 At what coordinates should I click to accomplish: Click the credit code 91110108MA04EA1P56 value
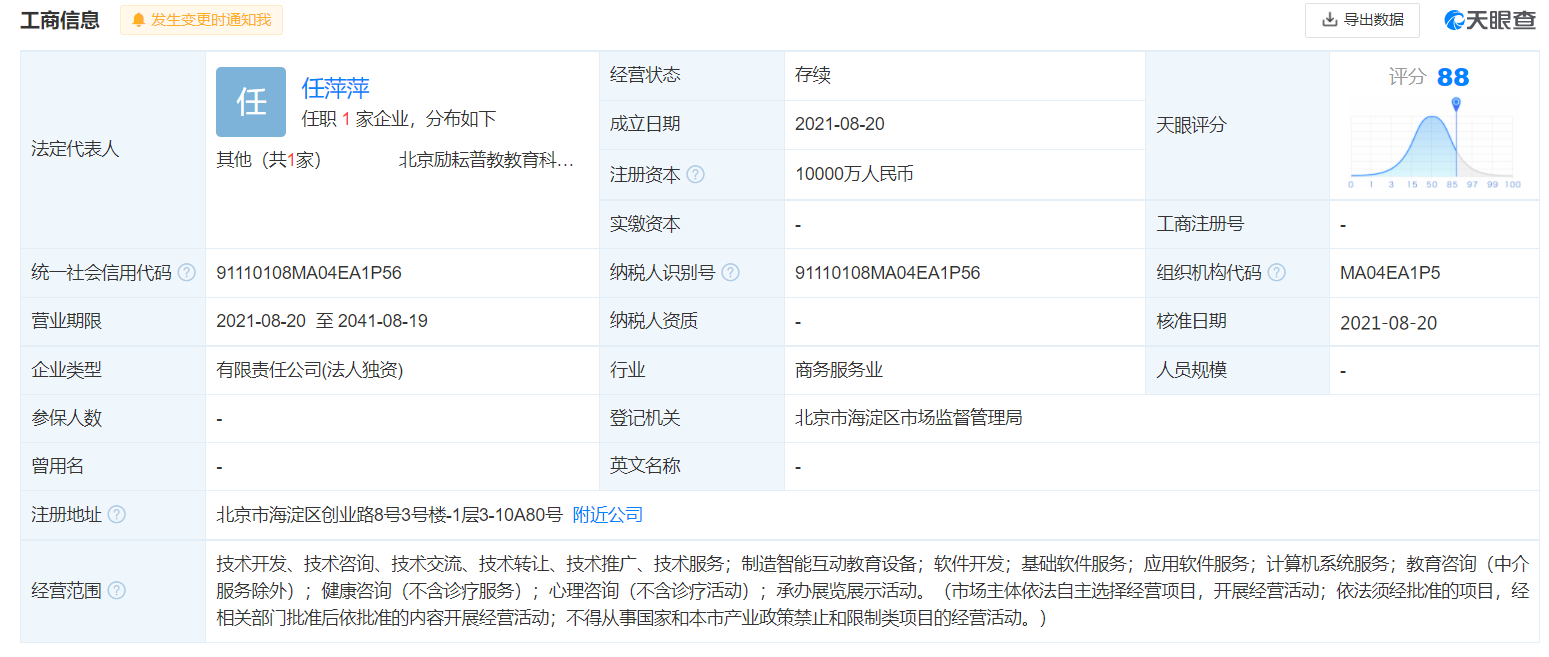309,272
